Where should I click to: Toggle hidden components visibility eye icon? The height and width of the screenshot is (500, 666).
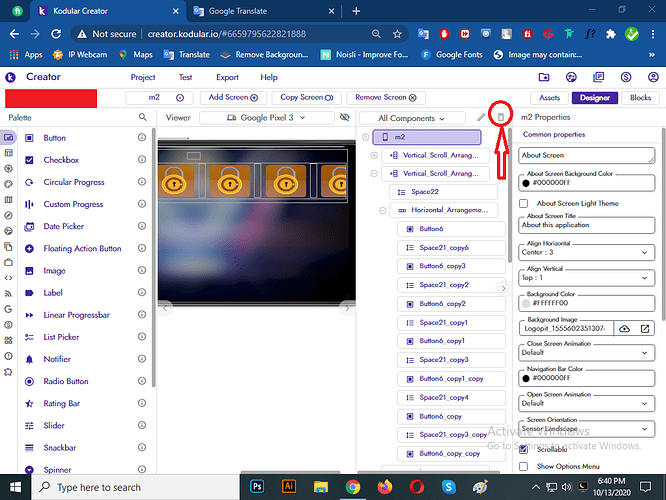coord(345,118)
